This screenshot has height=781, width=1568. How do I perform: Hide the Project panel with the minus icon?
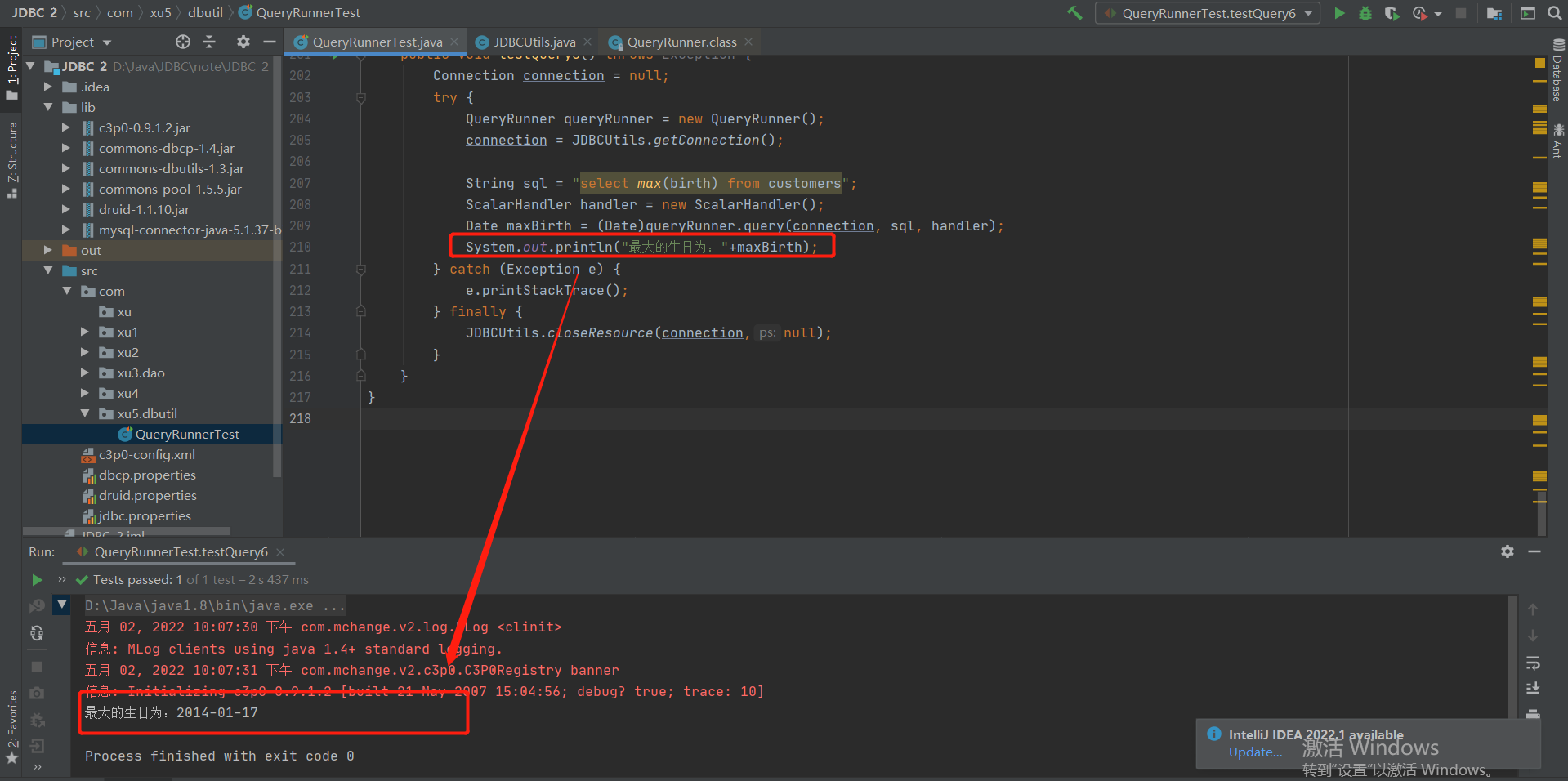[x=270, y=42]
